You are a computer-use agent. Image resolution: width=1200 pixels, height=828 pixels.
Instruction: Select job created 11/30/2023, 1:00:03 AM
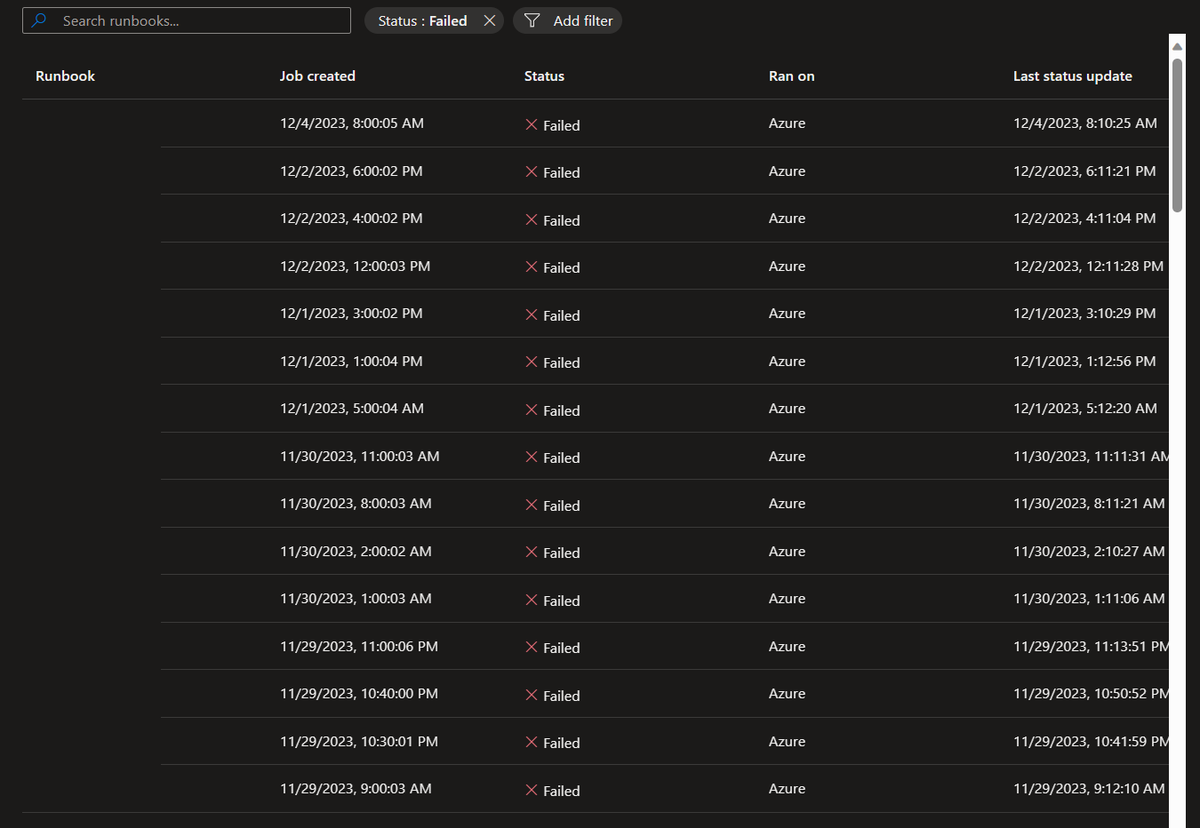pyautogui.click(x=356, y=598)
